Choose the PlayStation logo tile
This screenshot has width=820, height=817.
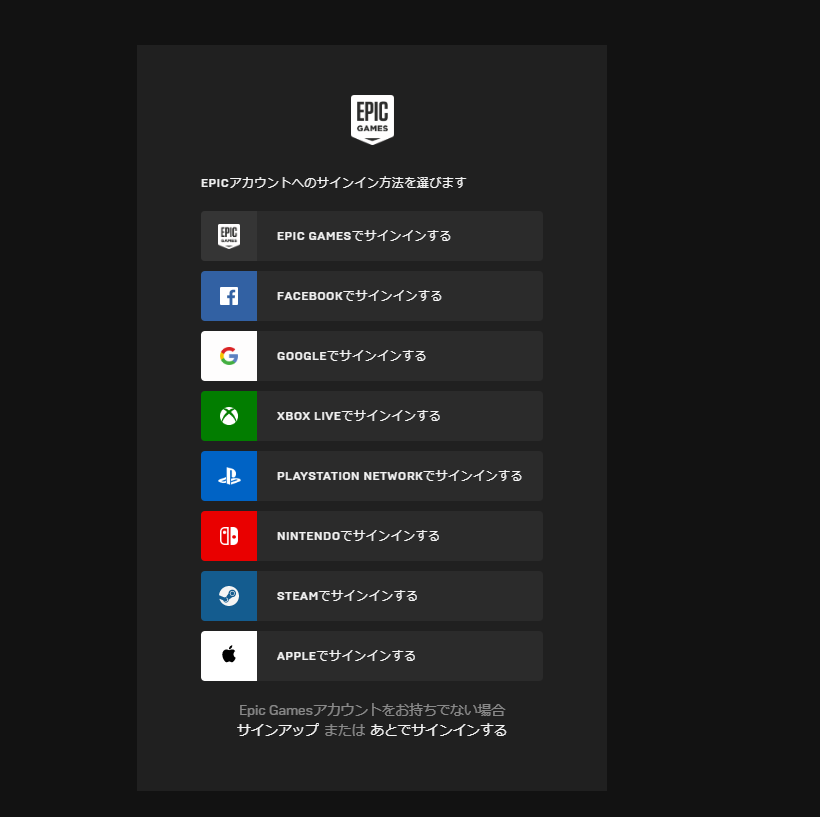click(x=229, y=476)
